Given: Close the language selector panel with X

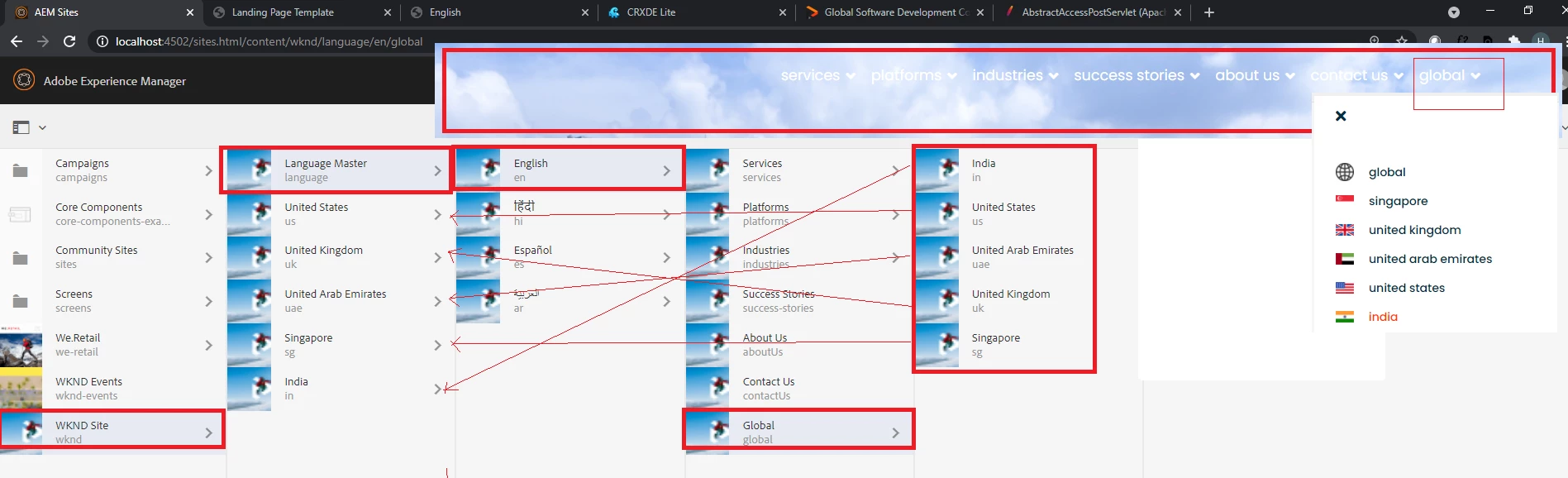Looking at the screenshot, I should [x=1341, y=116].
